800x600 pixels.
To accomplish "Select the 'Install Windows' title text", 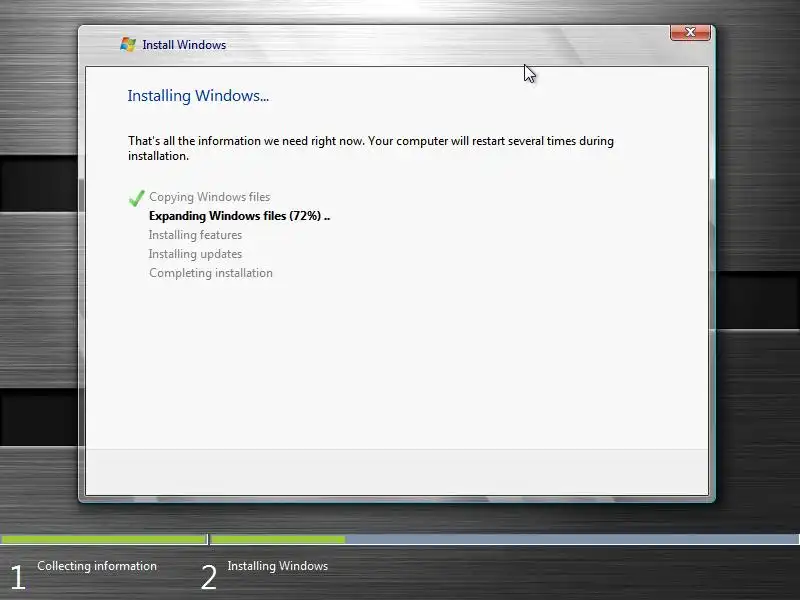I will 184,45.
